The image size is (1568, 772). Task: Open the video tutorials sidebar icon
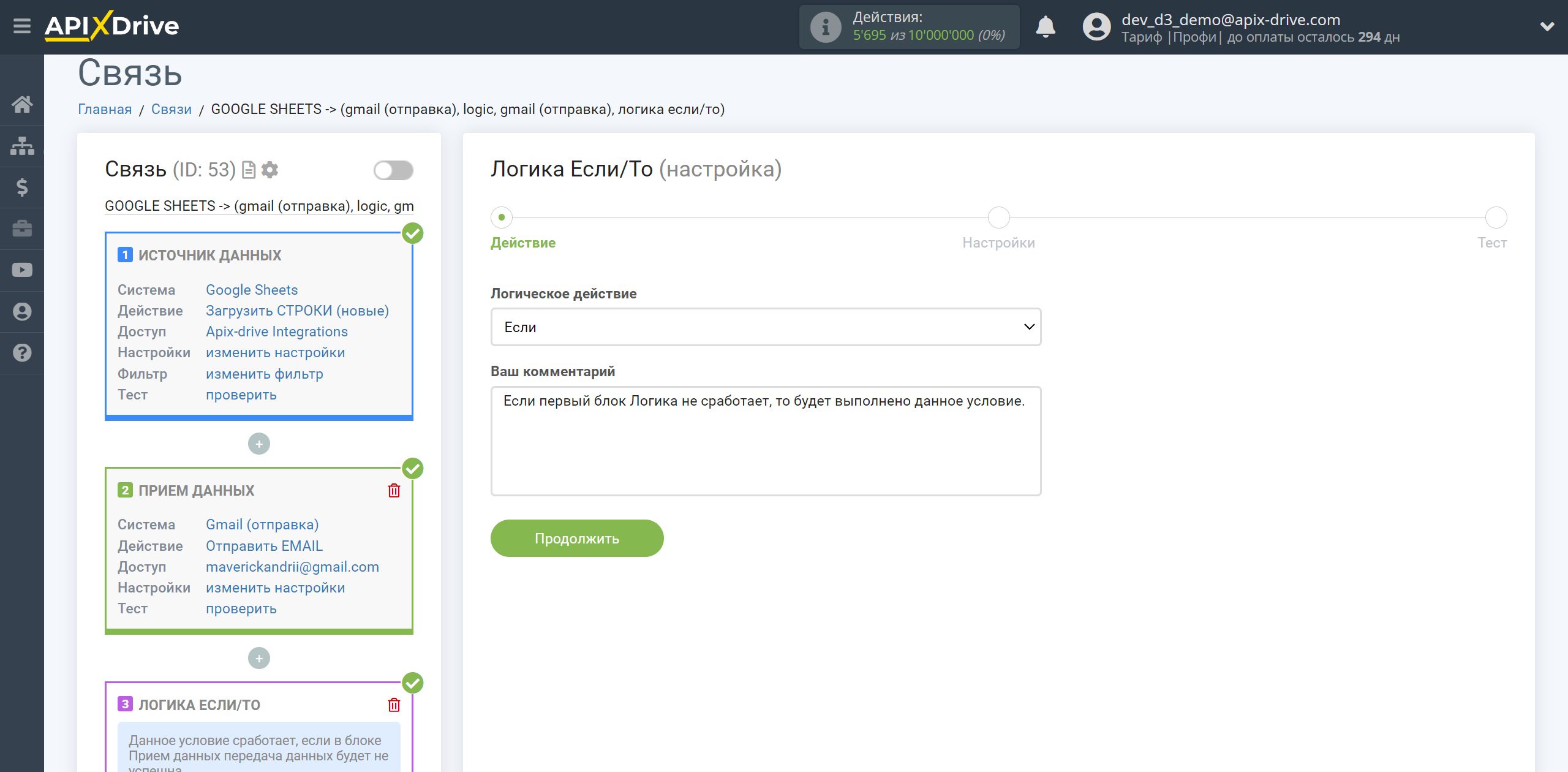point(22,270)
